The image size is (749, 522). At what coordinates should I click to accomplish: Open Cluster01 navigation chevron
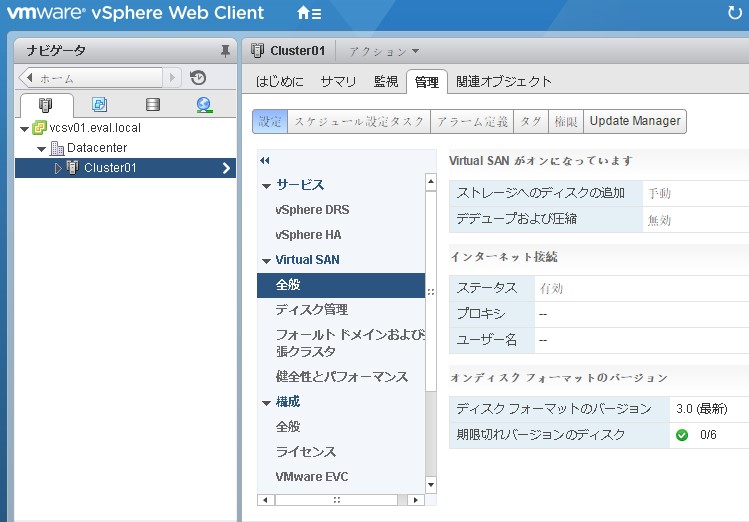click(x=226, y=168)
